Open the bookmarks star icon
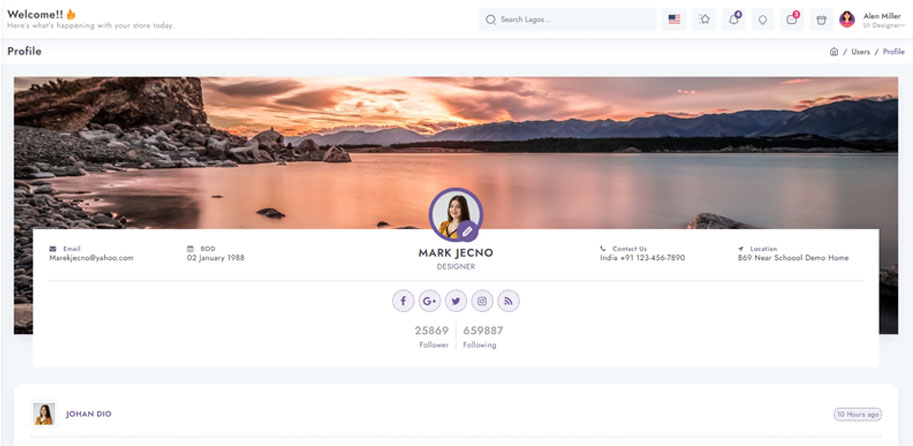913x446 pixels. [x=705, y=19]
